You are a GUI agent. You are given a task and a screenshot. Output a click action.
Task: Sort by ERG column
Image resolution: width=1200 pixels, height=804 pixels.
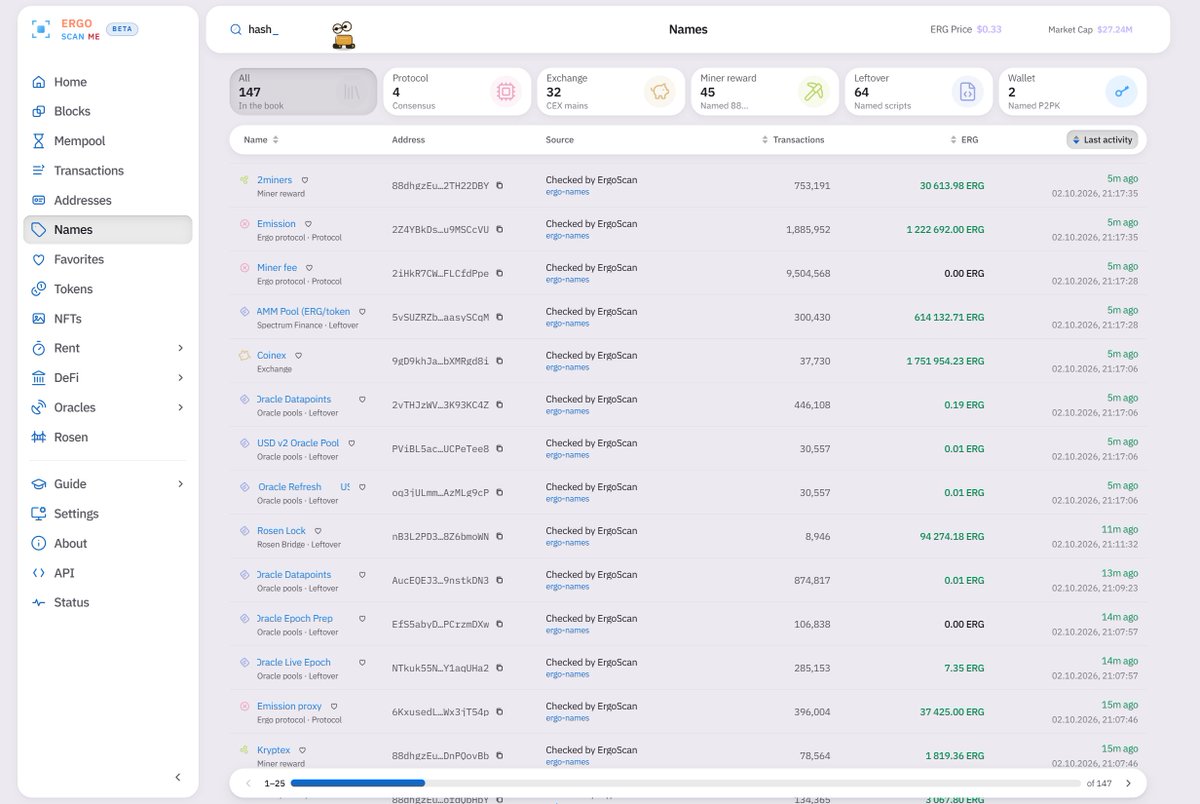click(963, 140)
